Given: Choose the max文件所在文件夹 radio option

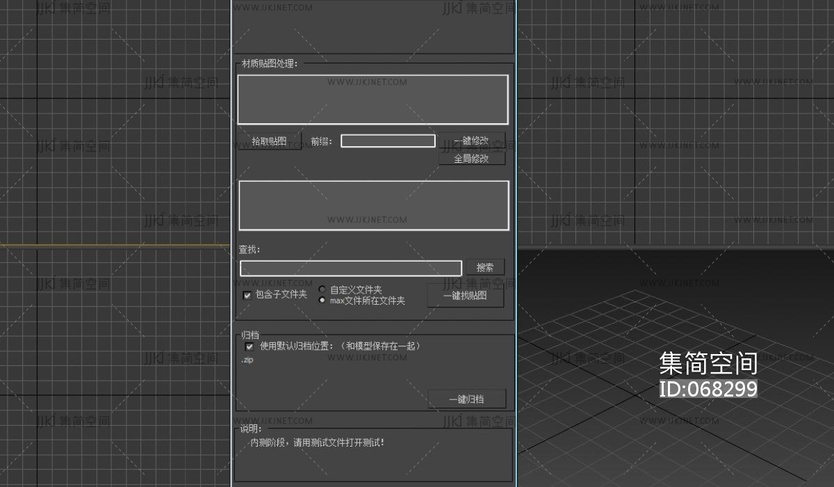Looking at the screenshot, I should coord(322,300).
